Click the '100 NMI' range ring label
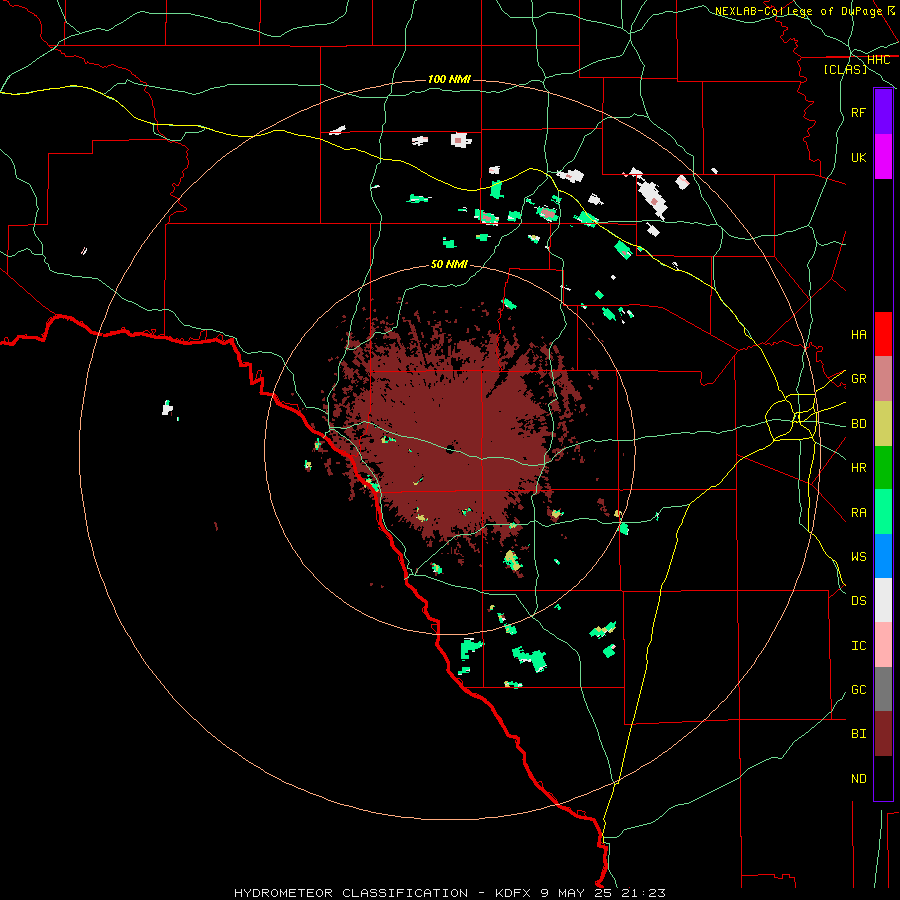Image resolution: width=900 pixels, height=900 pixels. pyautogui.click(x=449, y=79)
